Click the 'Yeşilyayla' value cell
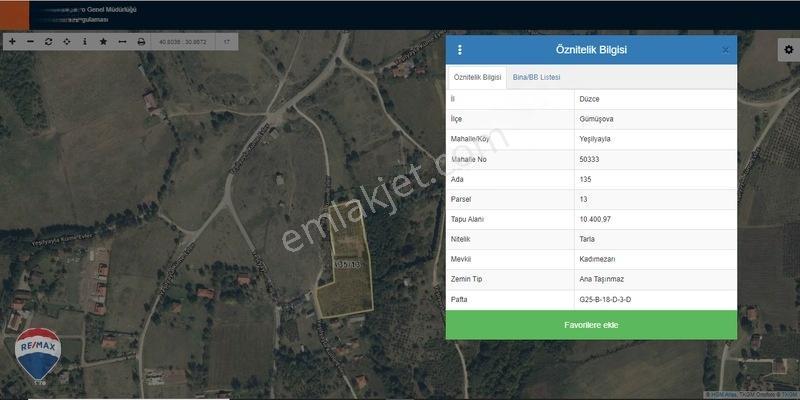This screenshot has width=800, height=400. click(x=655, y=139)
